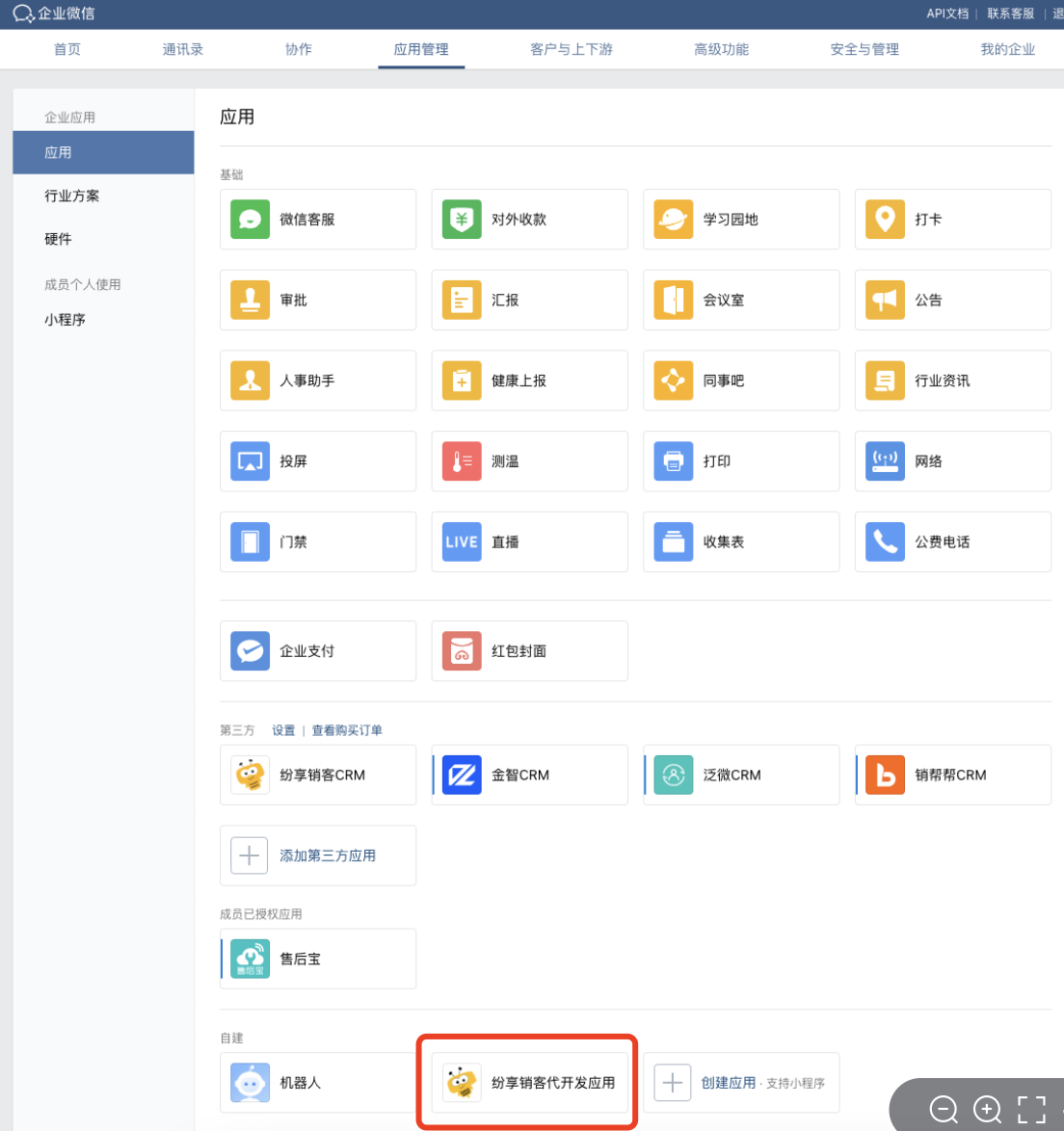The height and width of the screenshot is (1131, 1064).
Task: Click the plus icon beside 创建应用
Action: [x=673, y=1084]
